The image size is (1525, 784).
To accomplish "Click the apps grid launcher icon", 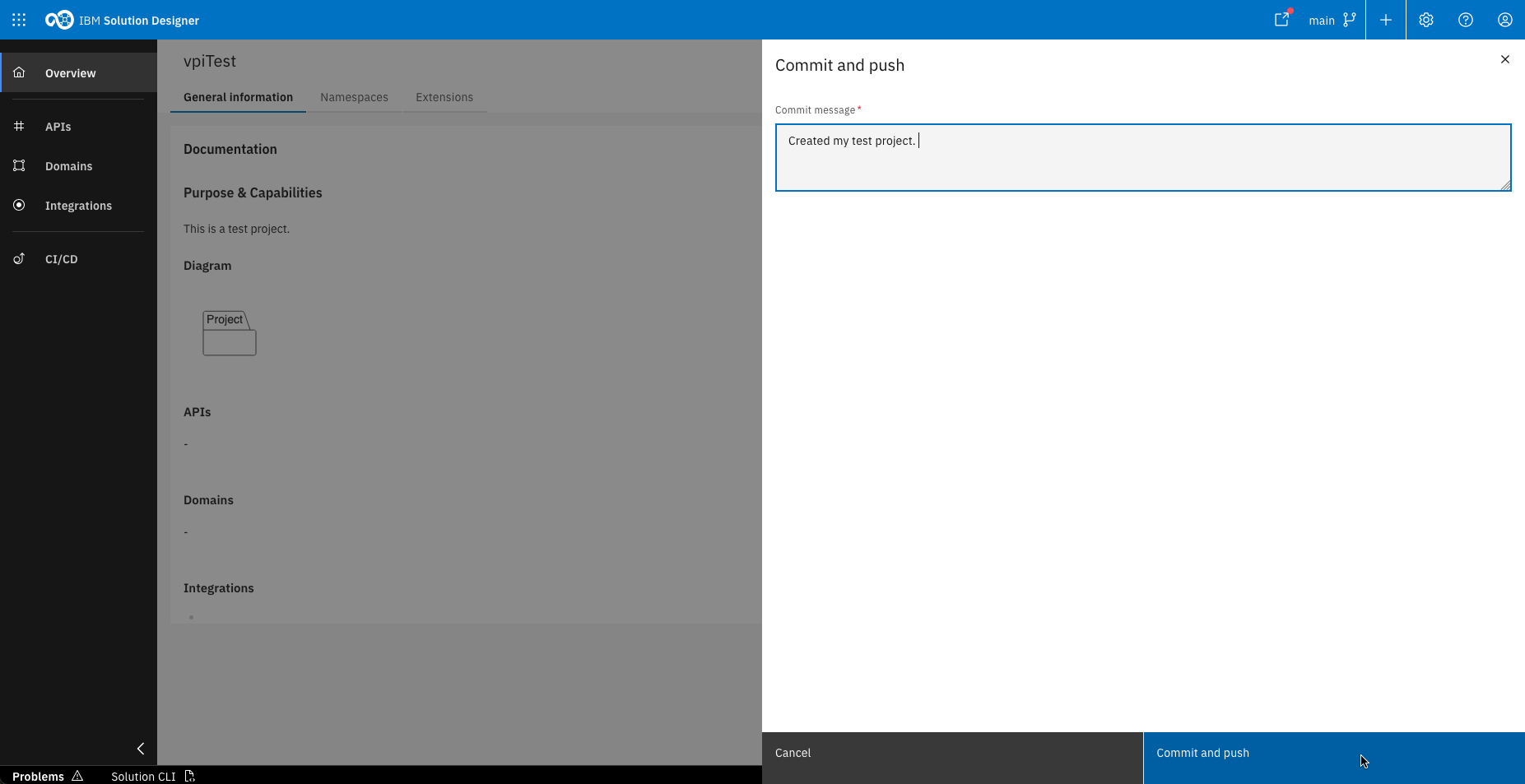I will coord(18,20).
